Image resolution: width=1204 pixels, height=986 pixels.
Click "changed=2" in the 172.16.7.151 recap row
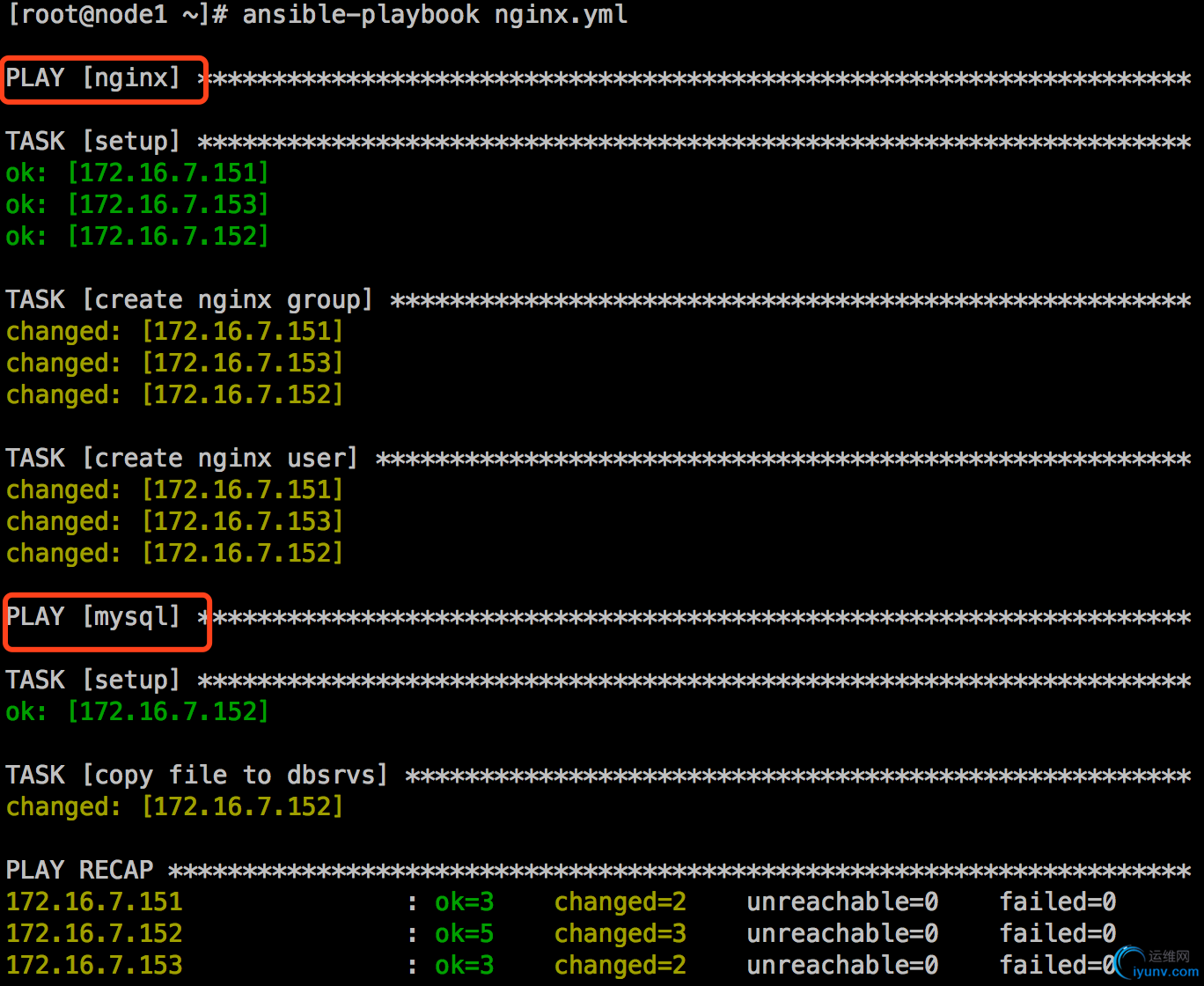(x=620, y=902)
